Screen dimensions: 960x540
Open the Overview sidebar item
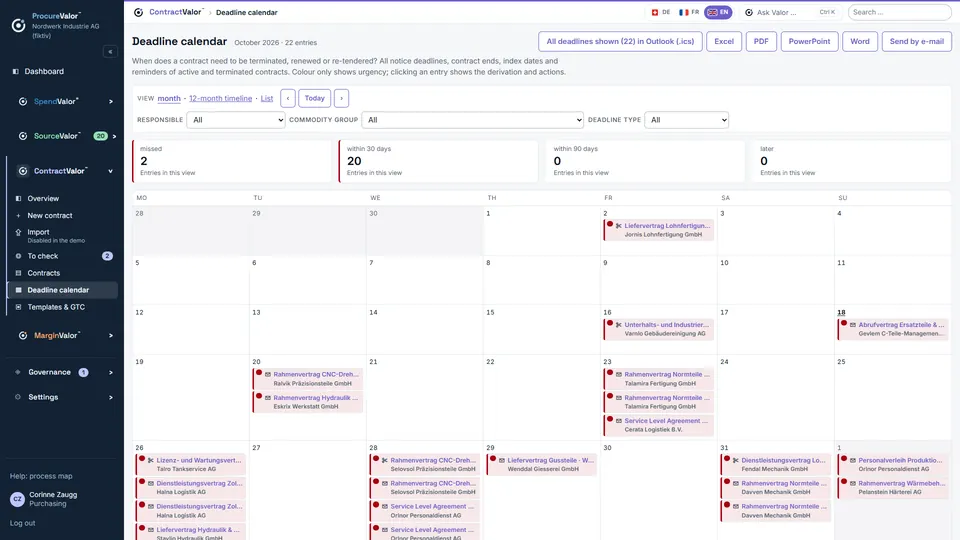click(x=62, y=198)
